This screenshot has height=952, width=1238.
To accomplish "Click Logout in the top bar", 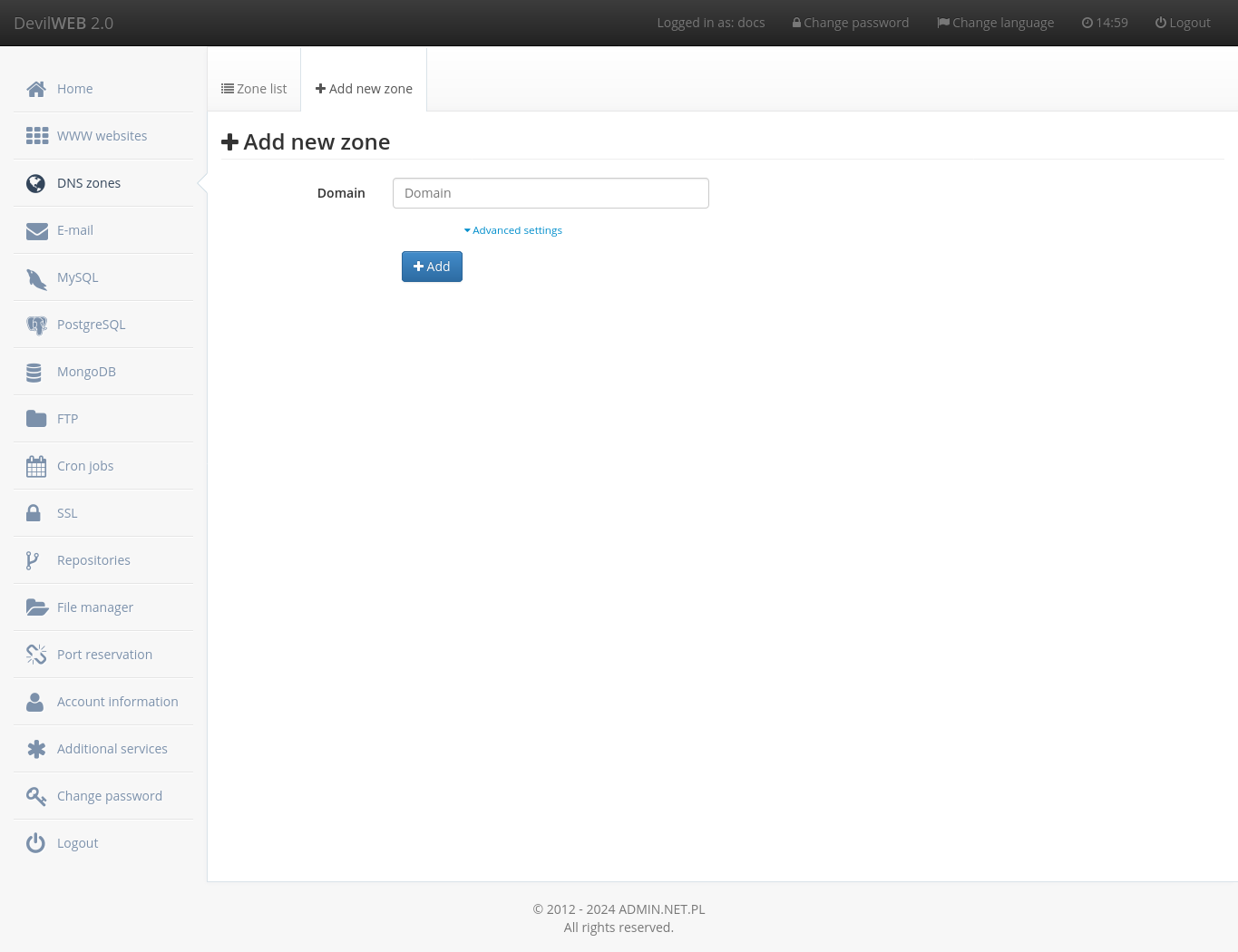I will [1183, 22].
